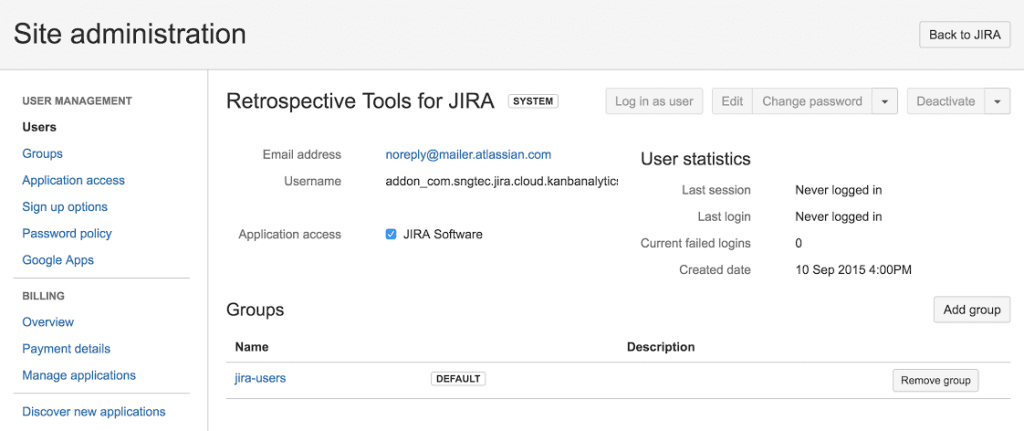This screenshot has height=431, width=1024.
Task: Click the Log in as user button
Action: coord(654,101)
